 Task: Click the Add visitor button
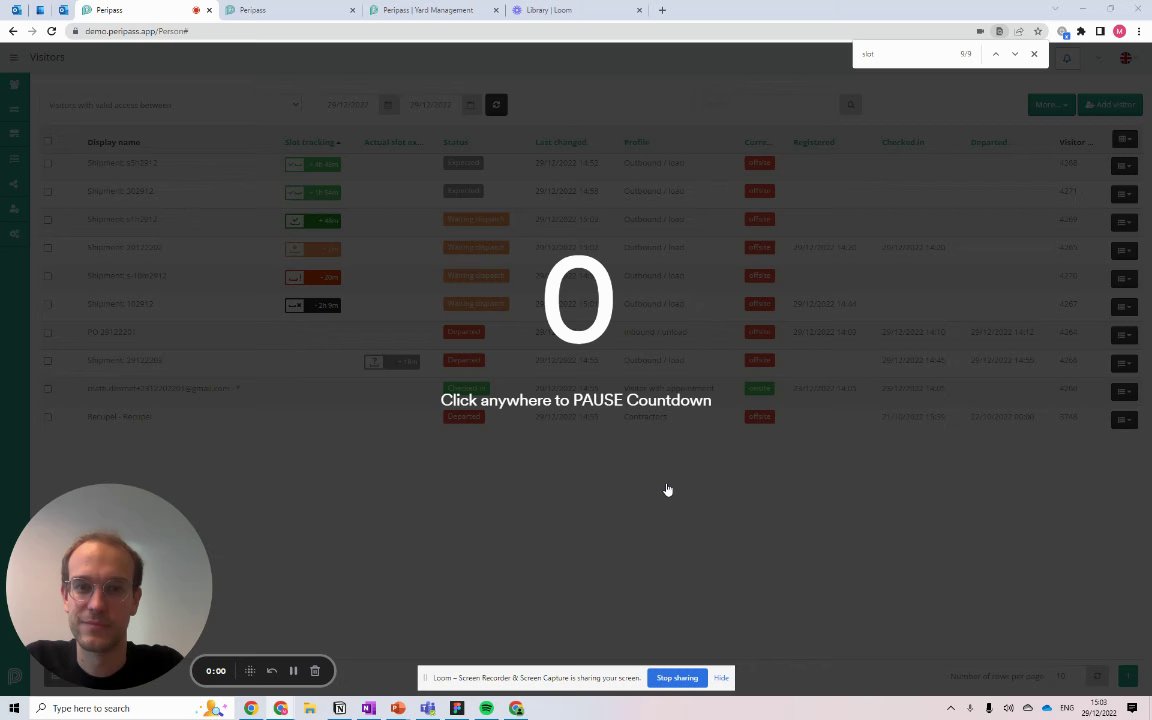point(1110,105)
